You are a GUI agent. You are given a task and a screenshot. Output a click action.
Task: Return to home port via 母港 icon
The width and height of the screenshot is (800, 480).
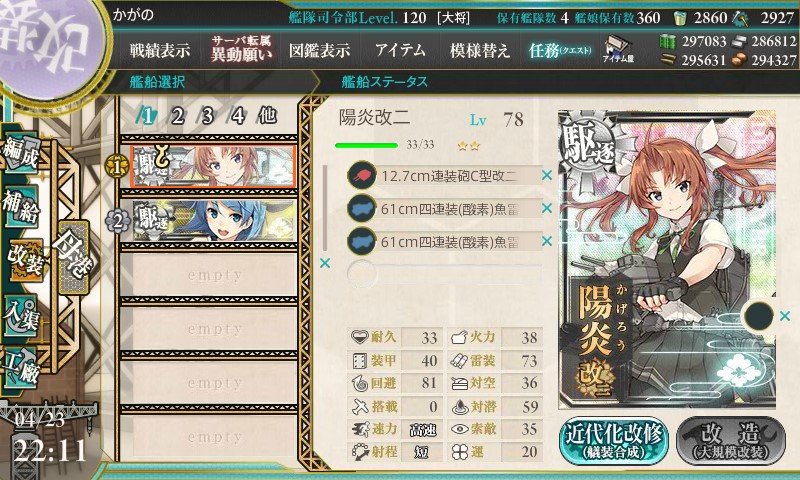pos(73,257)
